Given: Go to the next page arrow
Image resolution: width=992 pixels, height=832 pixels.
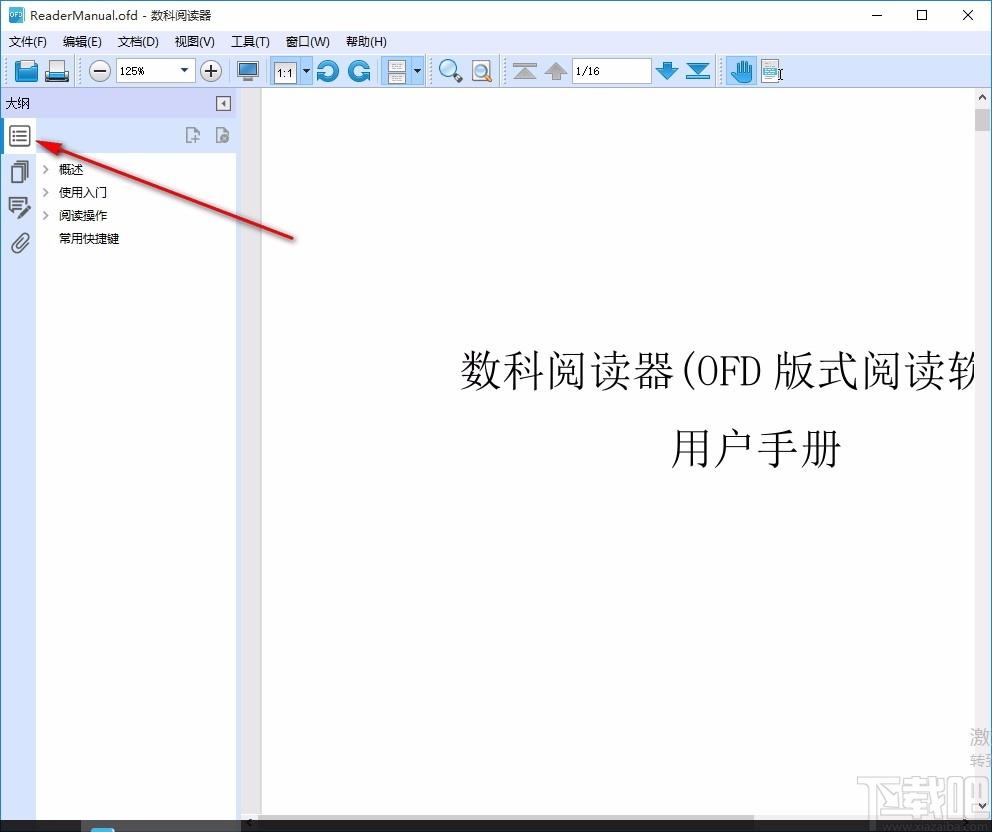Looking at the screenshot, I should tap(667, 71).
